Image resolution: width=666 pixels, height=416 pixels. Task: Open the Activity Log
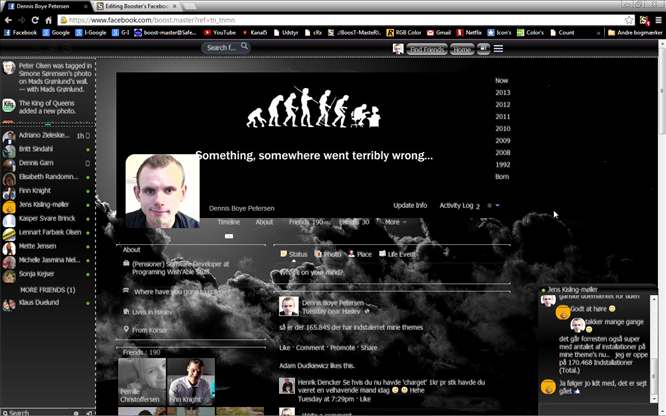[x=456, y=205]
